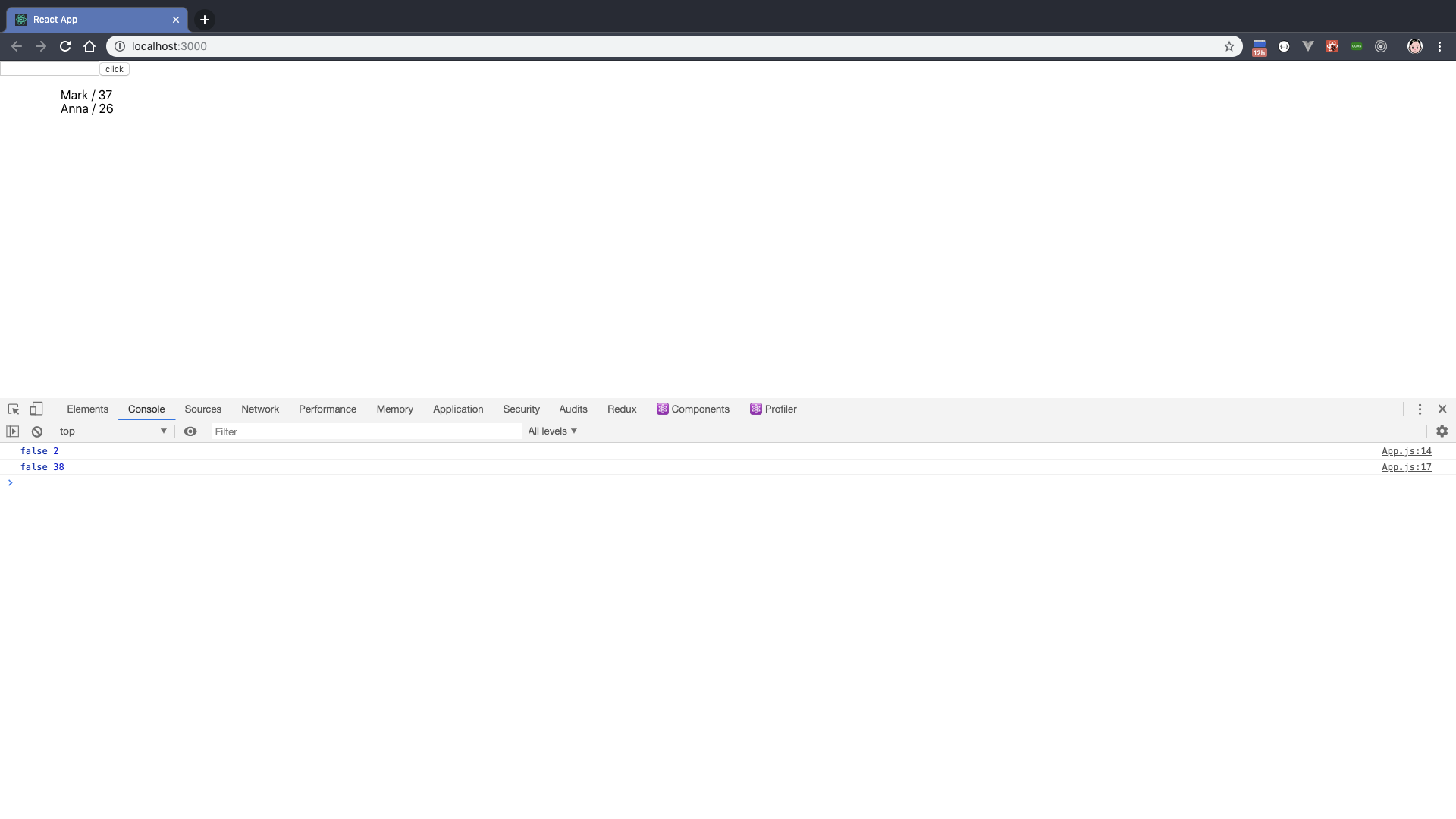Toggle the device toolbar icon
This screenshot has width=1456, height=819.
pos(36,409)
